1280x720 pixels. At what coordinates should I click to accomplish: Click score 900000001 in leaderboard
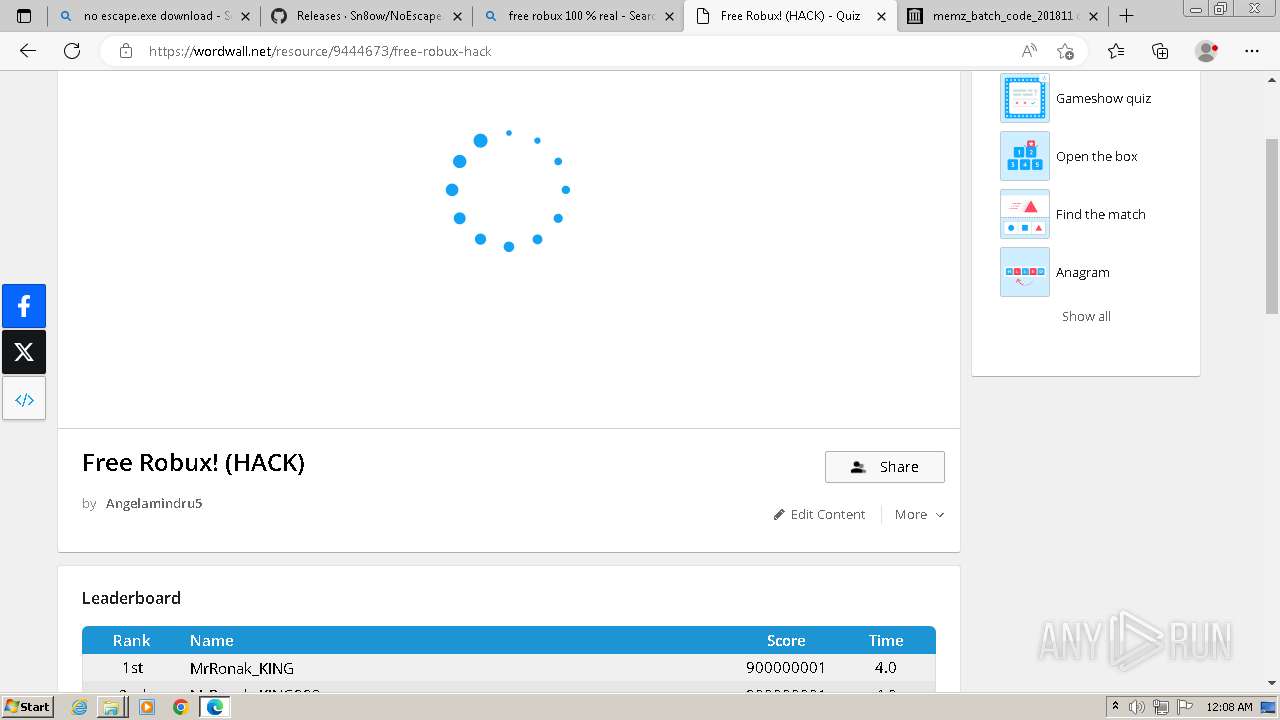[786, 668]
